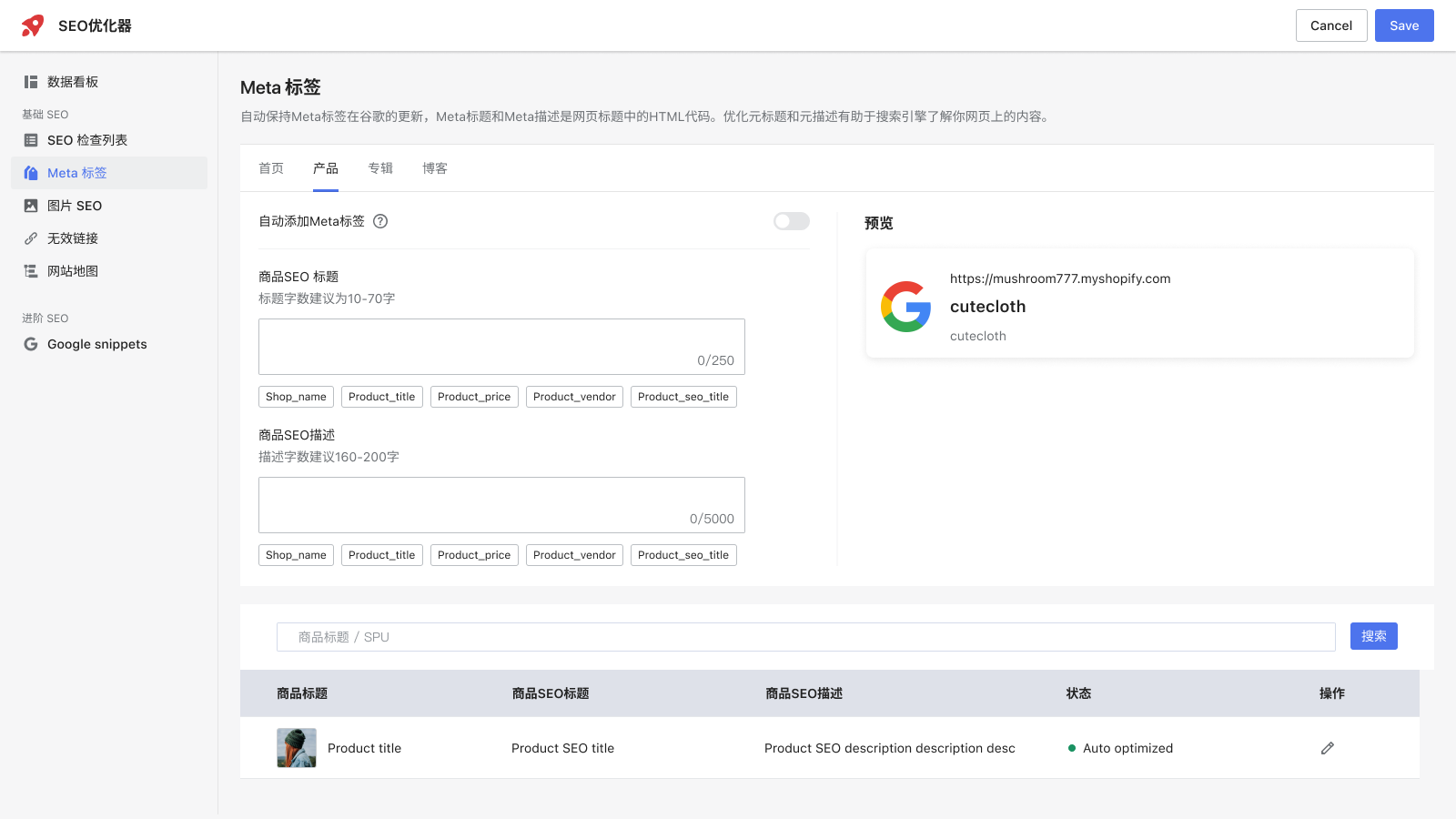Click the 搜索 button
1456x819 pixels.
1374,636
